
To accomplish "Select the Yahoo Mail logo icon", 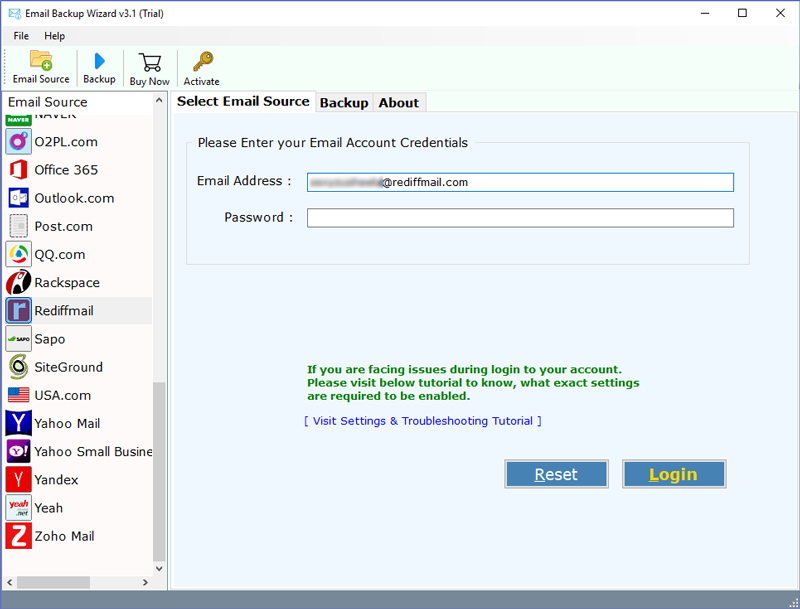I will (18, 423).
